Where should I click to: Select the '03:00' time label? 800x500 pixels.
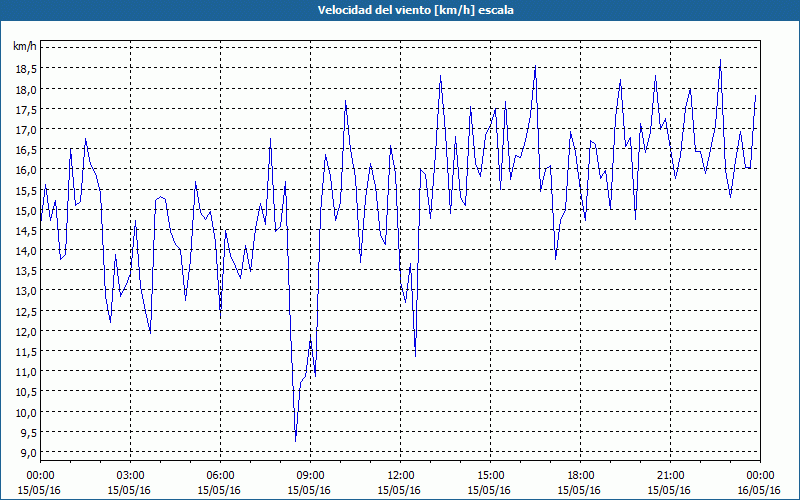click(130, 475)
